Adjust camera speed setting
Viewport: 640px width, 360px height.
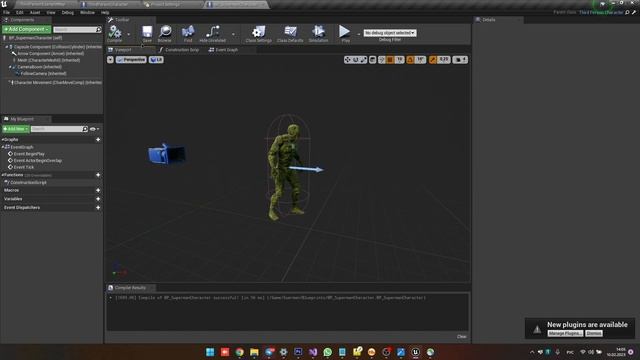[x=460, y=60]
